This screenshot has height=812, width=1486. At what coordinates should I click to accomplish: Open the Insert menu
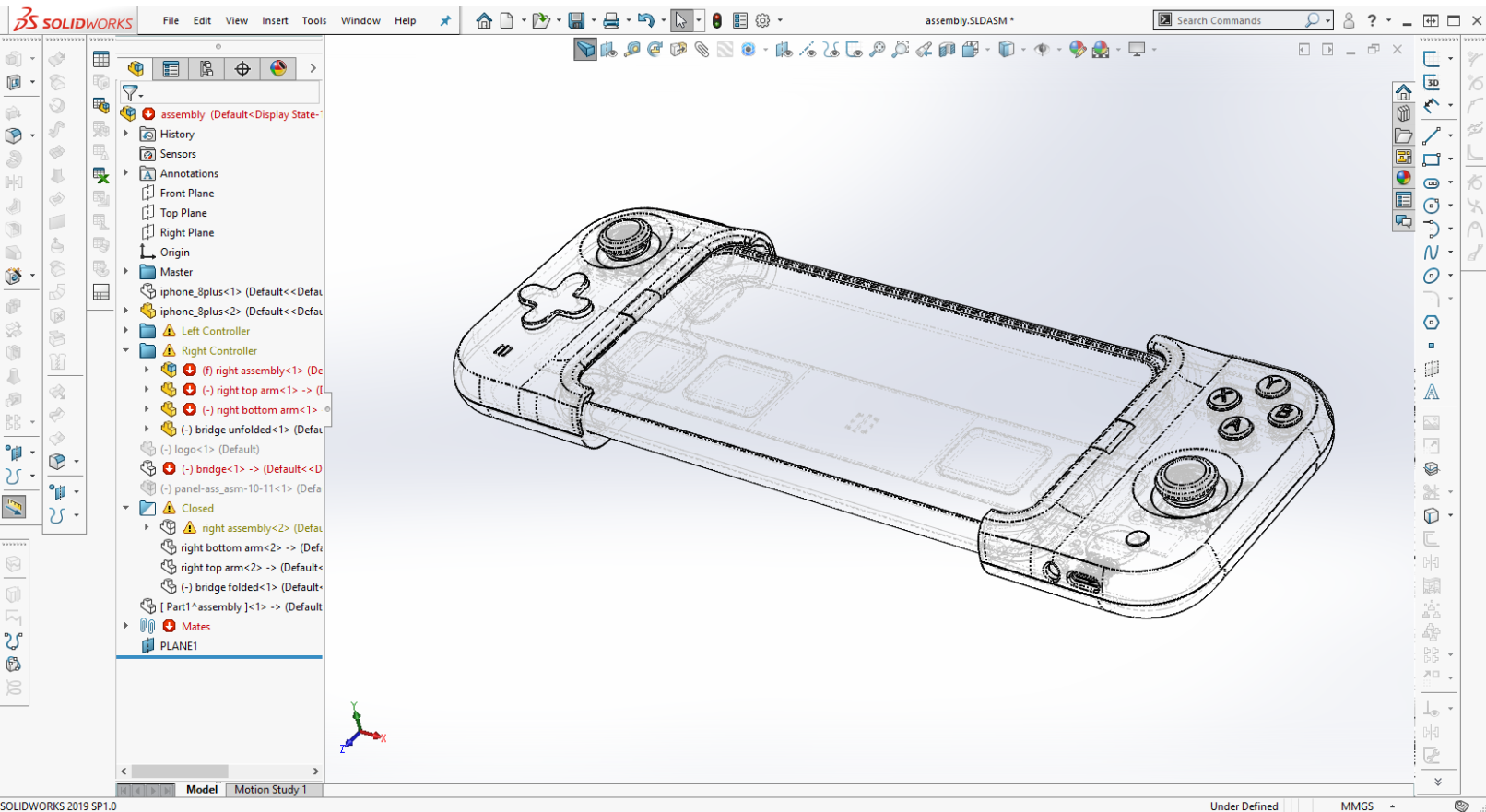tap(275, 20)
